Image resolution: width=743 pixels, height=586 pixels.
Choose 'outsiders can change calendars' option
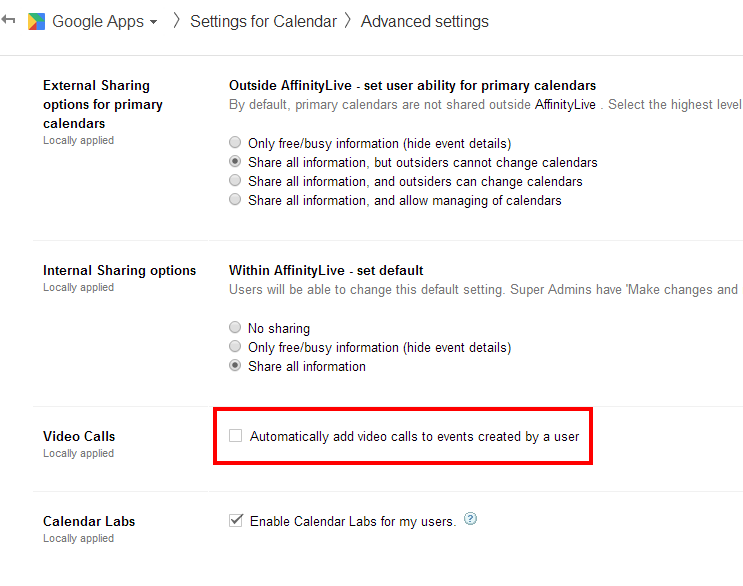click(x=235, y=181)
